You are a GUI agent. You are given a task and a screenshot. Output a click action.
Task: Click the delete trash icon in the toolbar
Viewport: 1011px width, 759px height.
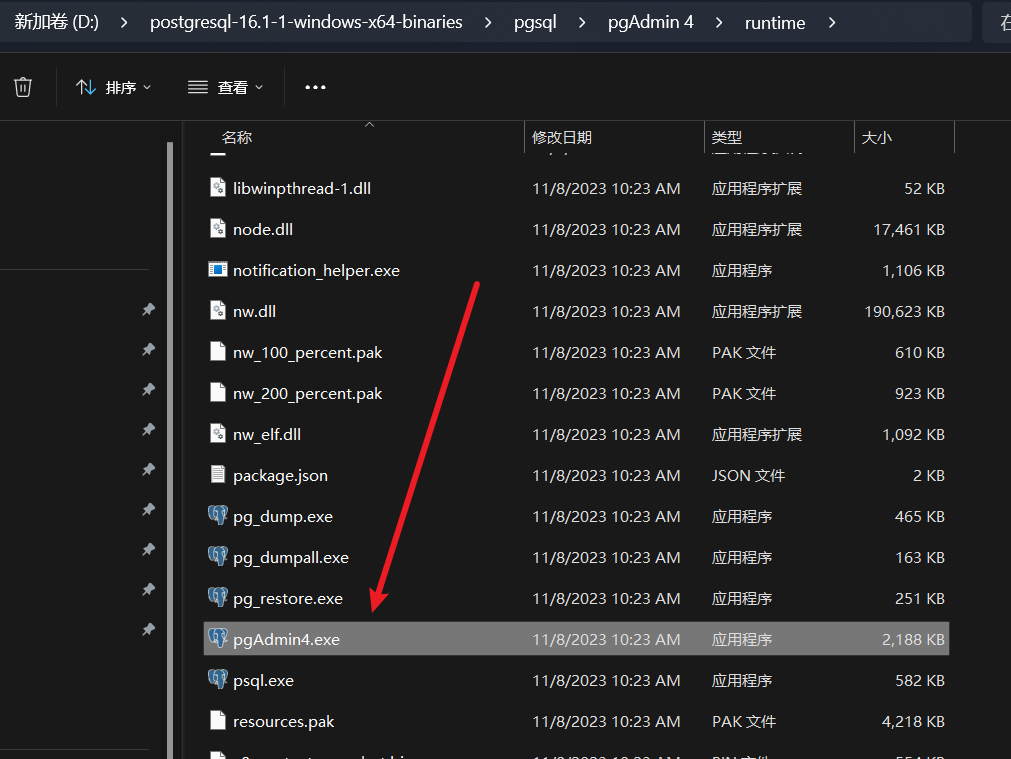[22, 86]
